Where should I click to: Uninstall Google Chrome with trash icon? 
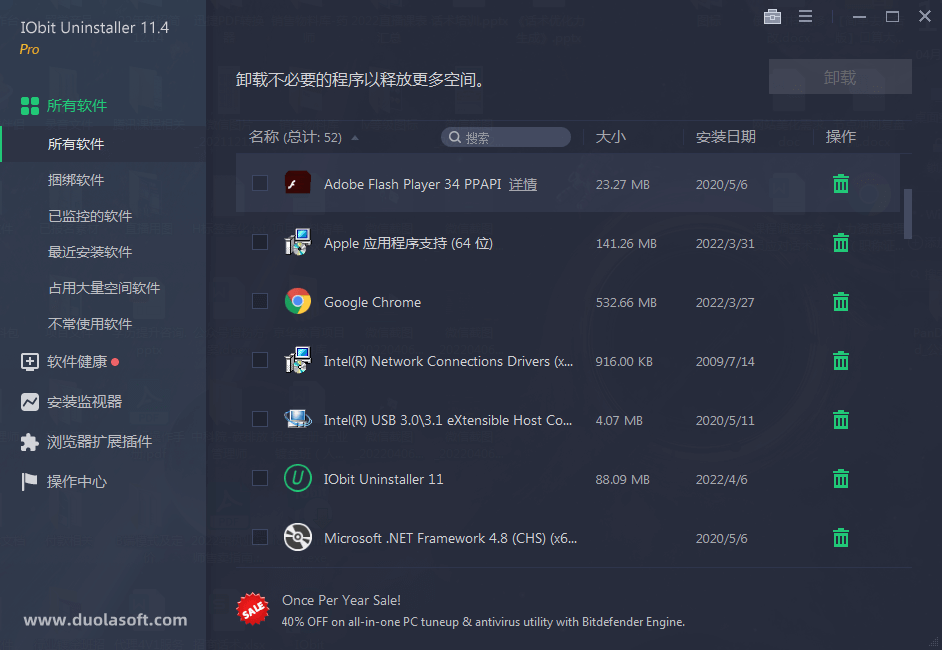(x=840, y=302)
